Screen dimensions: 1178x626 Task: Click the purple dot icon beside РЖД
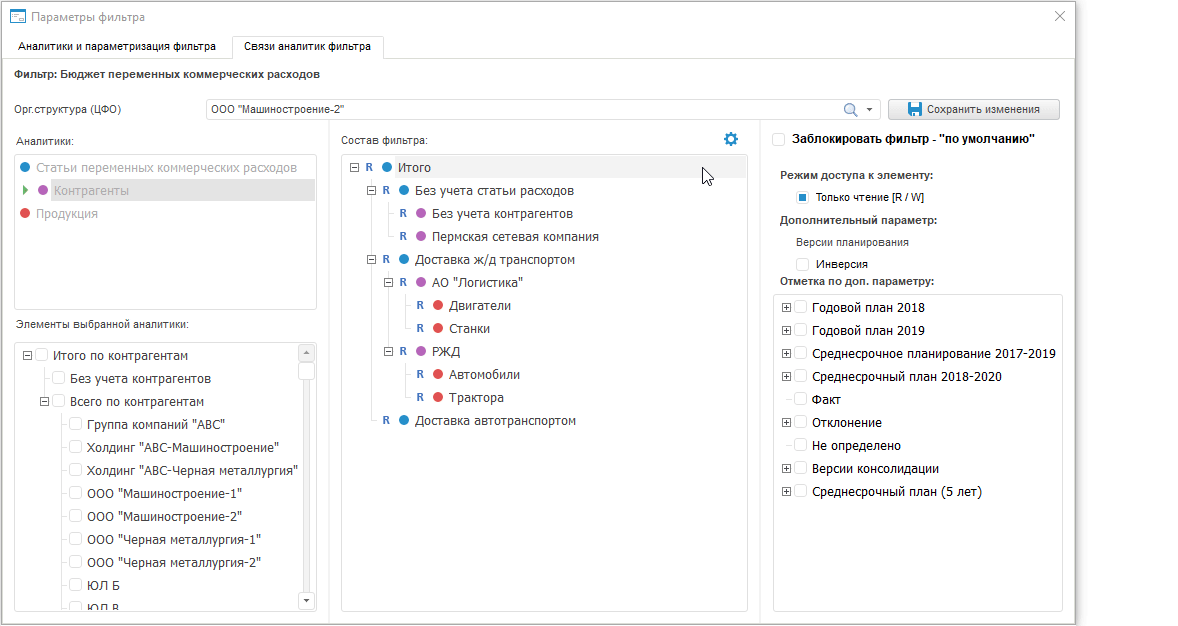click(x=421, y=352)
